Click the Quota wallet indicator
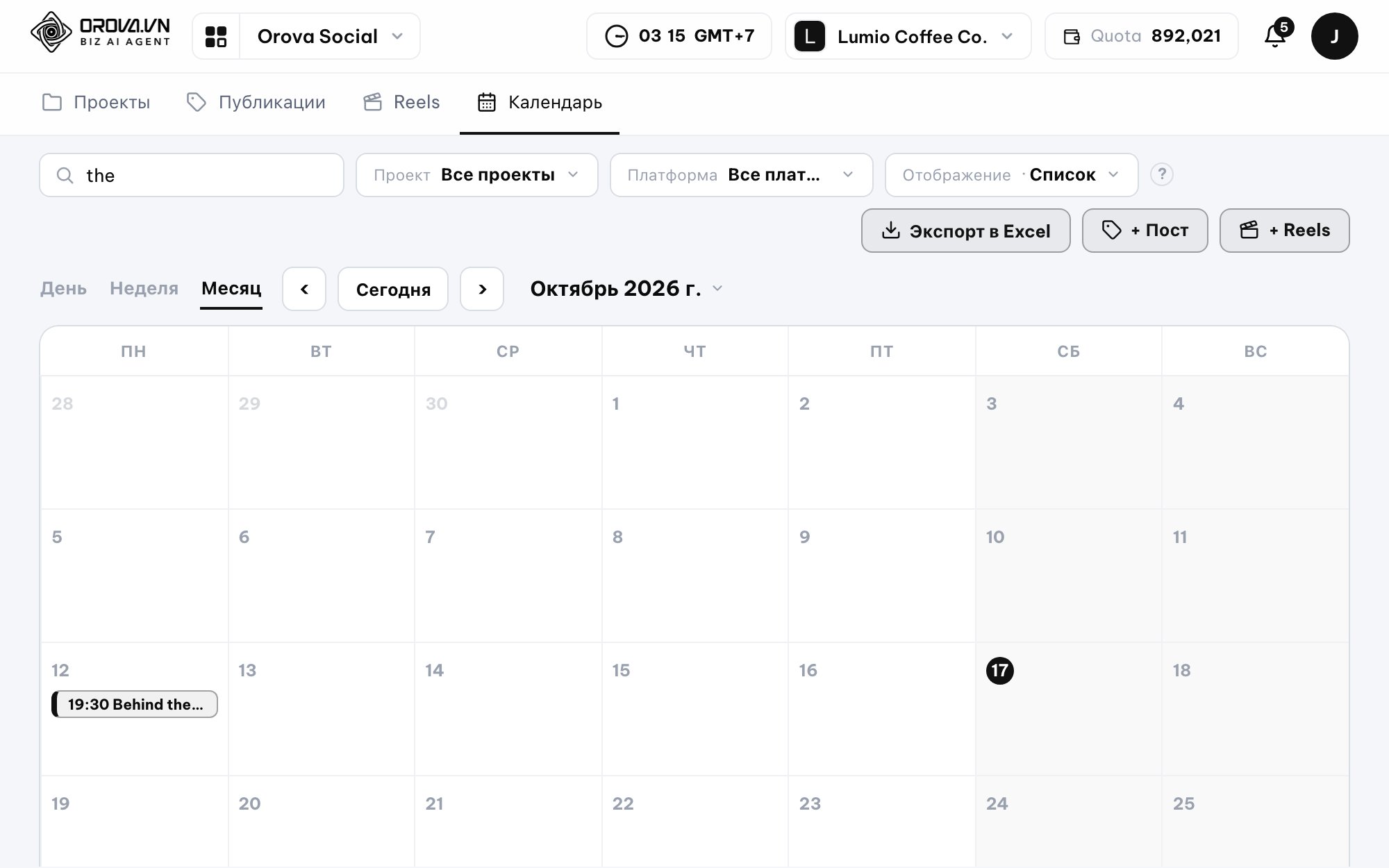 pos(1141,36)
